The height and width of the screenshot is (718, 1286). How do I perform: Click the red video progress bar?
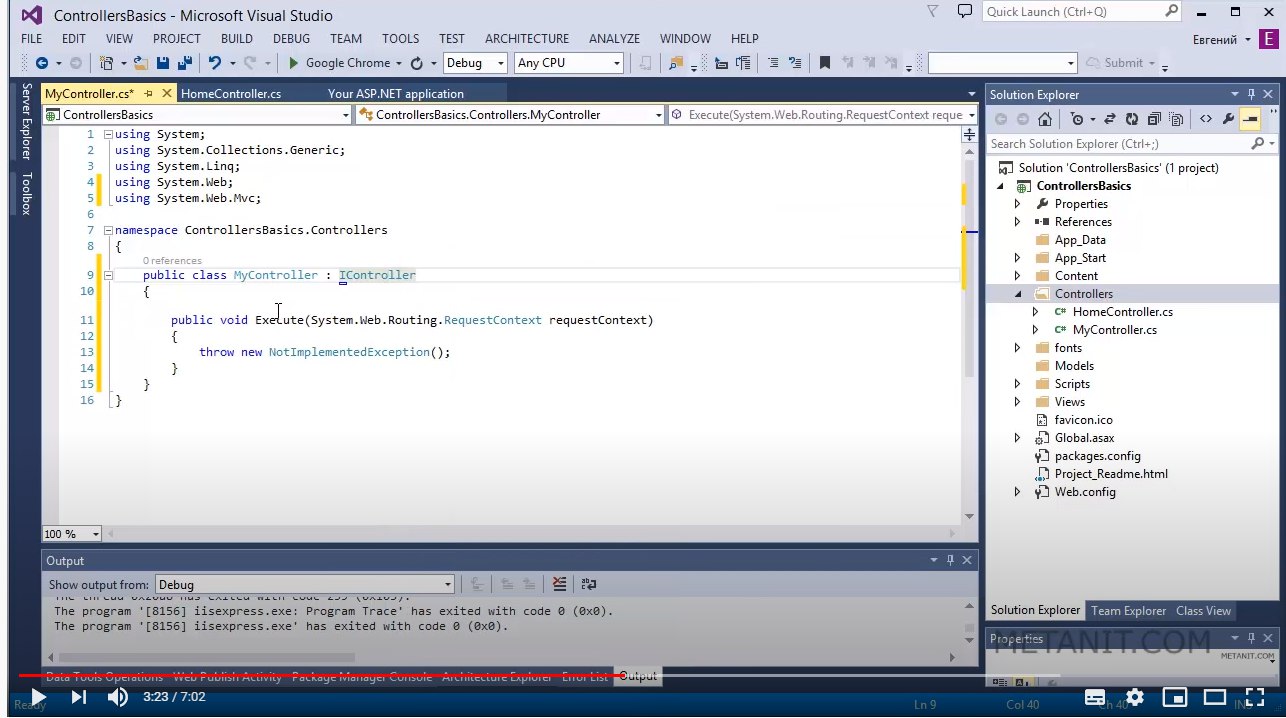click(x=320, y=675)
